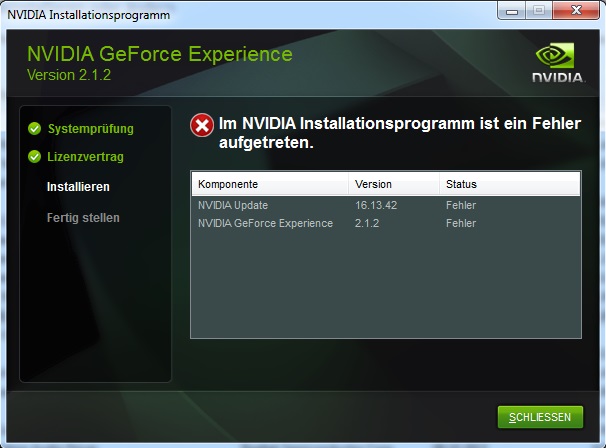This screenshot has width=606, height=448.
Task: Close the NVIDIA Installationsprogramm window
Action: [x=576, y=10]
